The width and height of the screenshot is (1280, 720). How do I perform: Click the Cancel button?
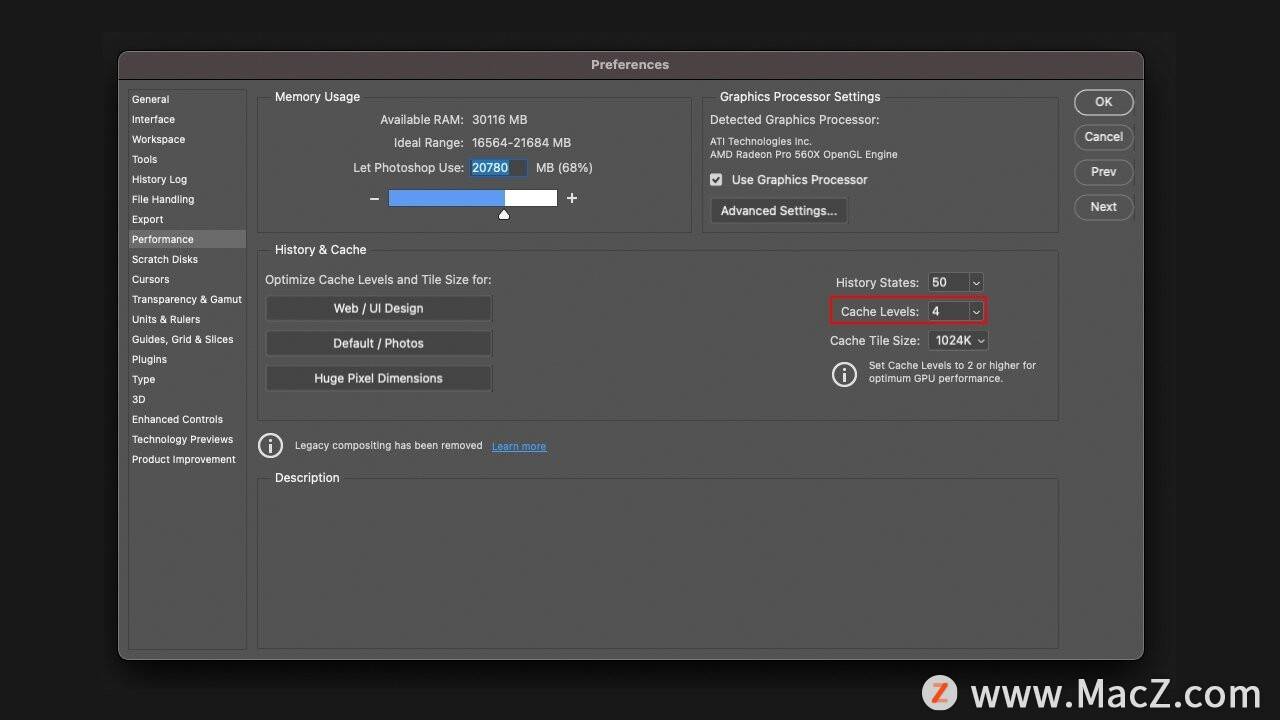[1103, 137]
